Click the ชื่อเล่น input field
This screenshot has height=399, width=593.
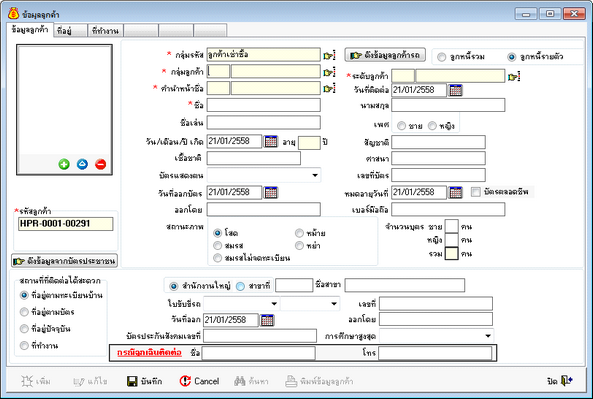(x=264, y=123)
